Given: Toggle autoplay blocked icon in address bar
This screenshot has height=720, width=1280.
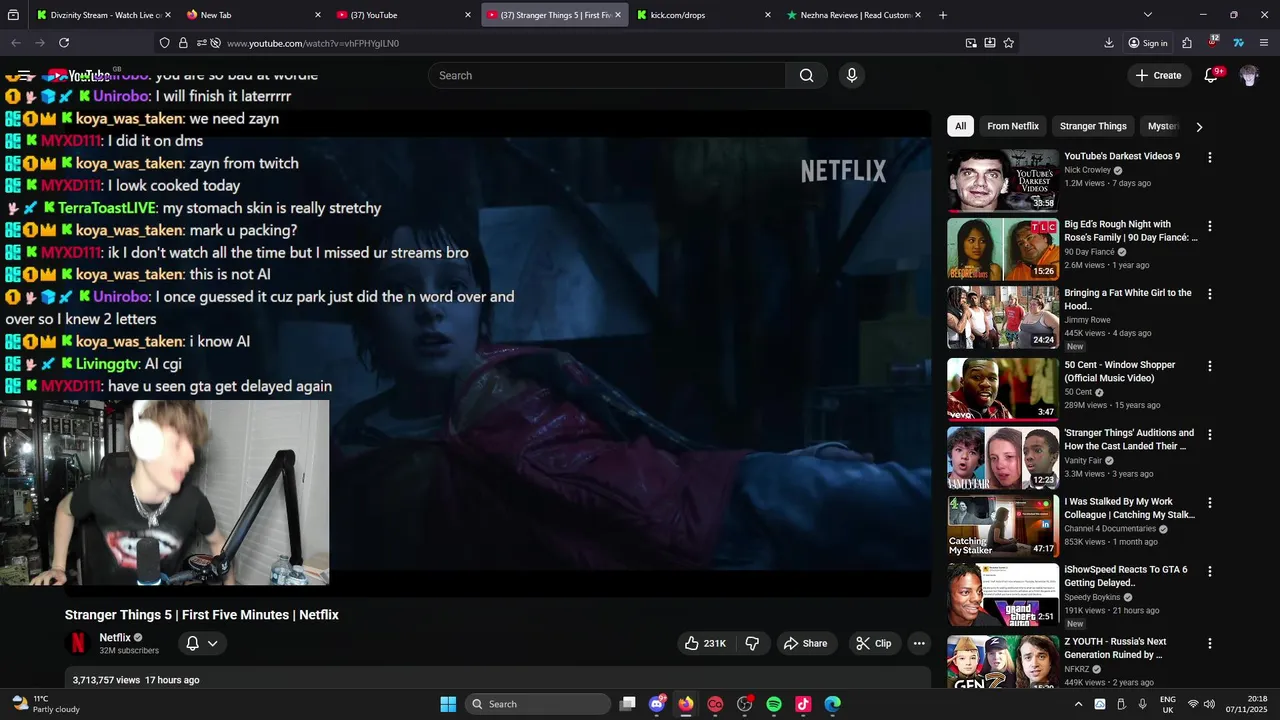Looking at the screenshot, I should click(x=215, y=43).
